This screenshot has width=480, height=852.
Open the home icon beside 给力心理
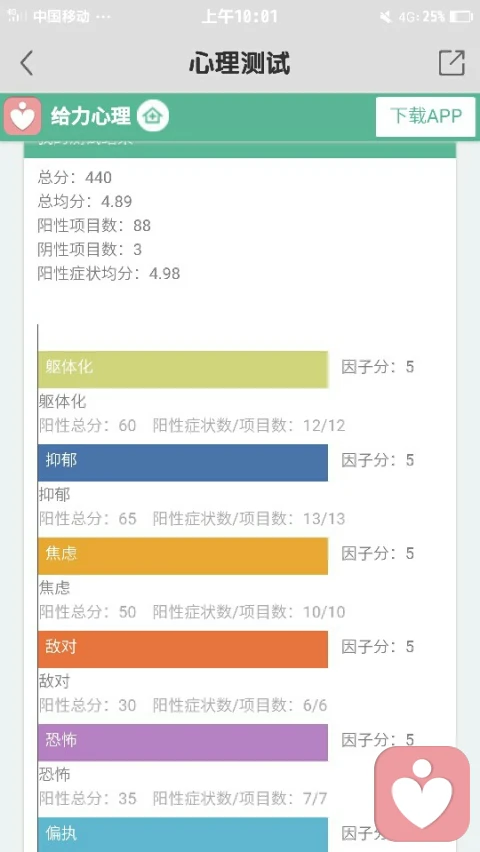(x=153, y=116)
